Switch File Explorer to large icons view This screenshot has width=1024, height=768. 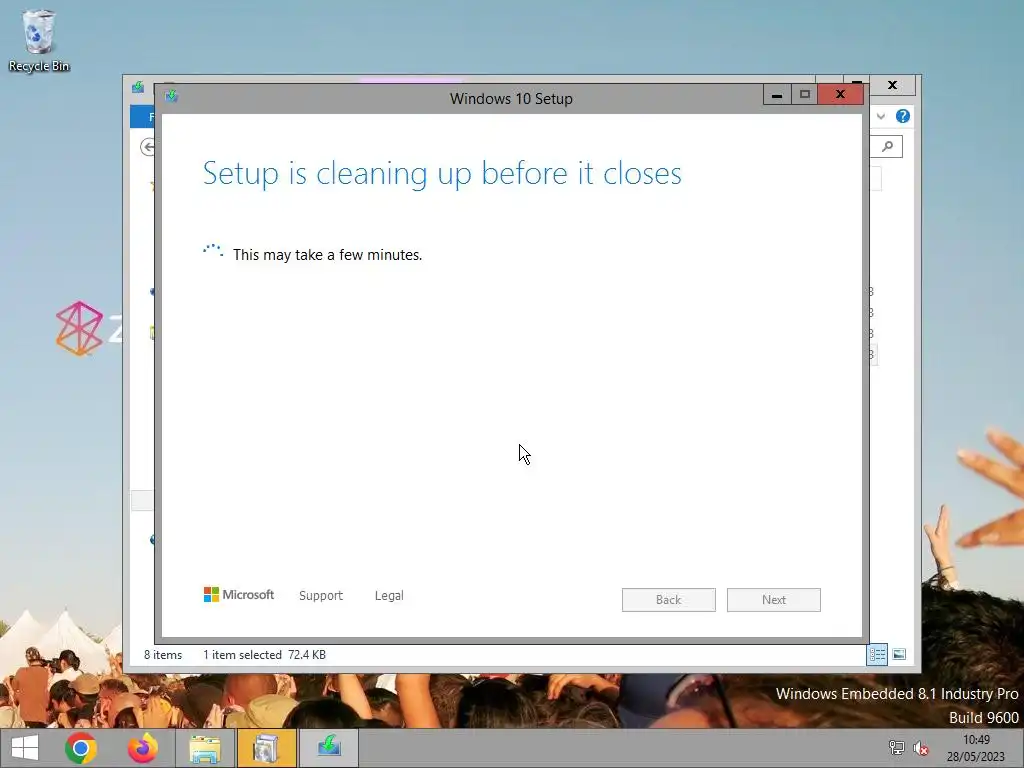click(x=899, y=654)
